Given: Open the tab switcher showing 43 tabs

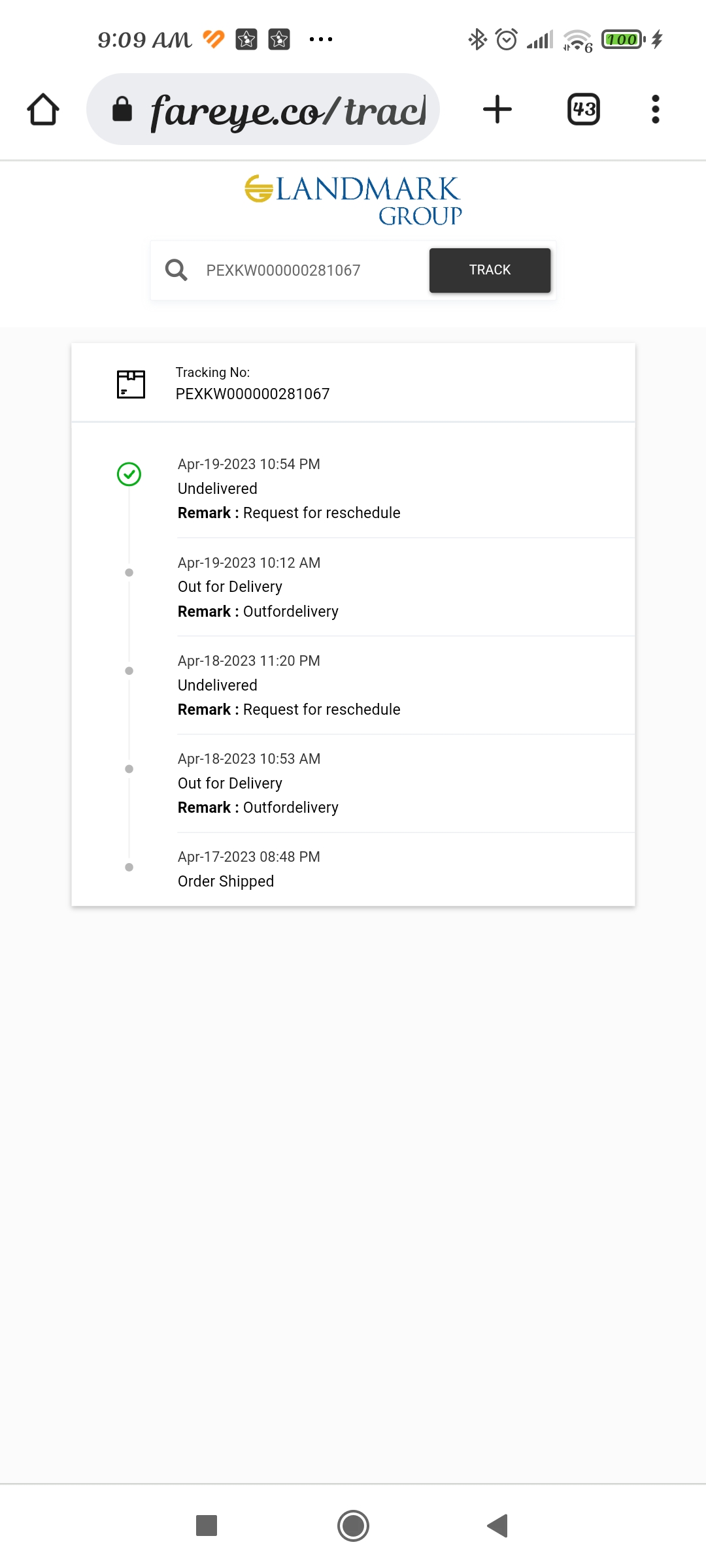Looking at the screenshot, I should click(584, 109).
